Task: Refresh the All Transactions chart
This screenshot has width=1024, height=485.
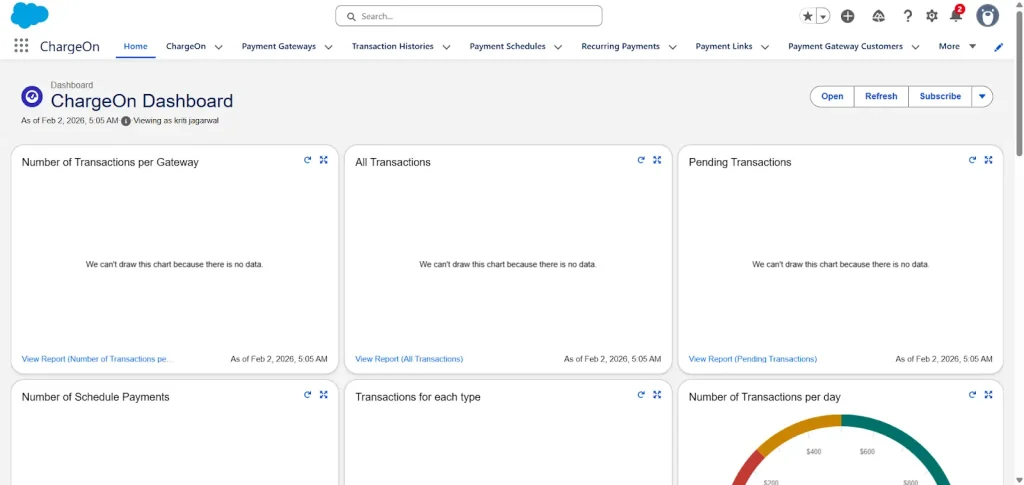Action: point(641,160)
